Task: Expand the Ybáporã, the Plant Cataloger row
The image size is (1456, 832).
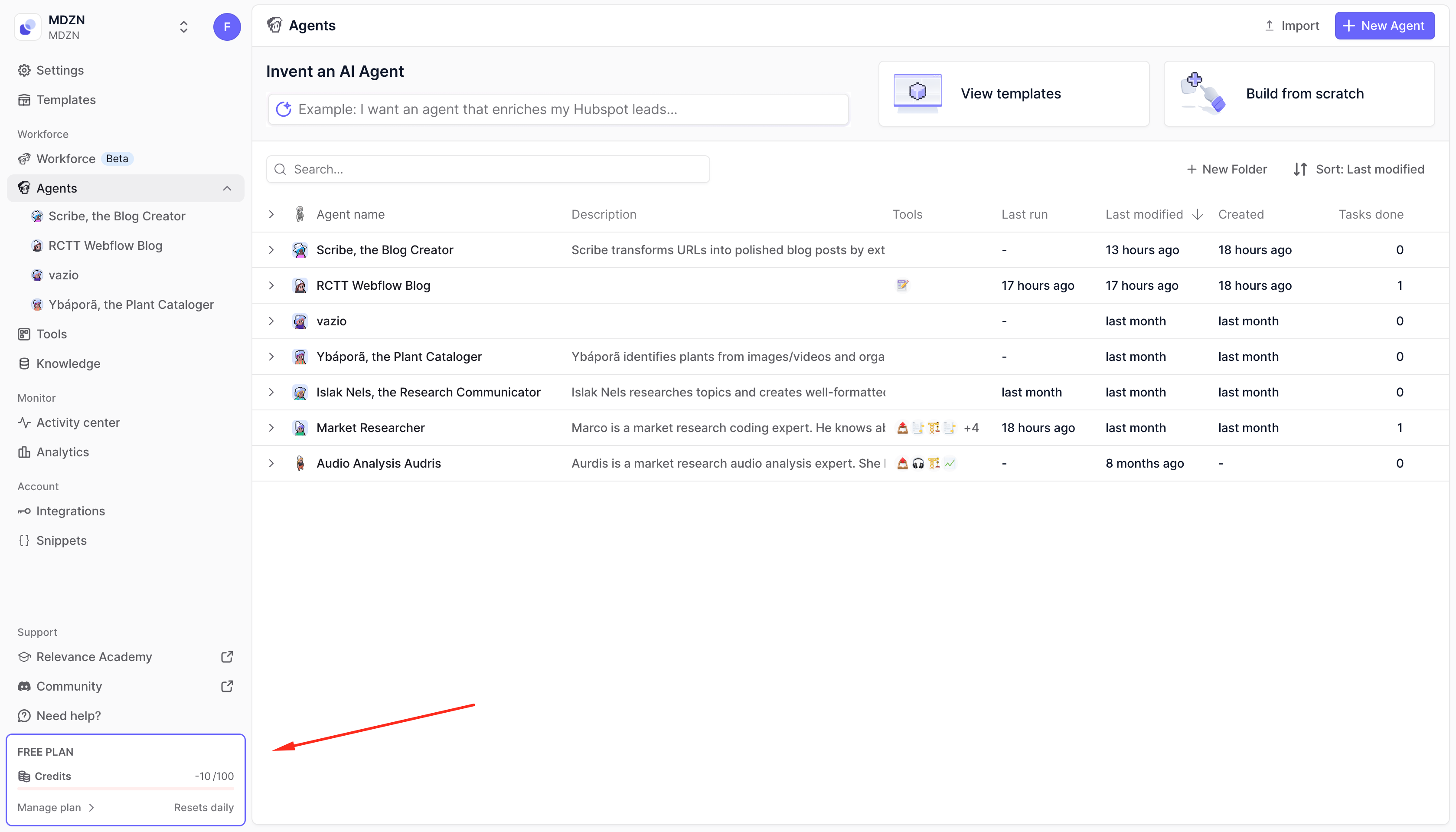Action: coord(271,357)
